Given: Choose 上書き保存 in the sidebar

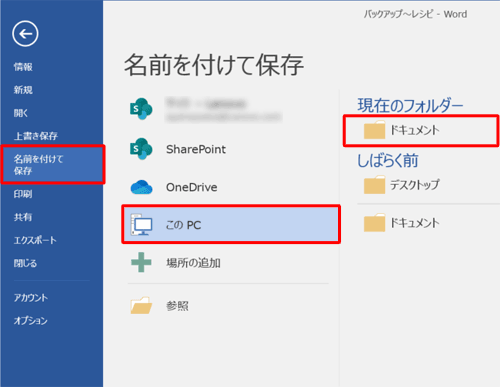Looking at the screenshot, I should (x=36, y=136).
